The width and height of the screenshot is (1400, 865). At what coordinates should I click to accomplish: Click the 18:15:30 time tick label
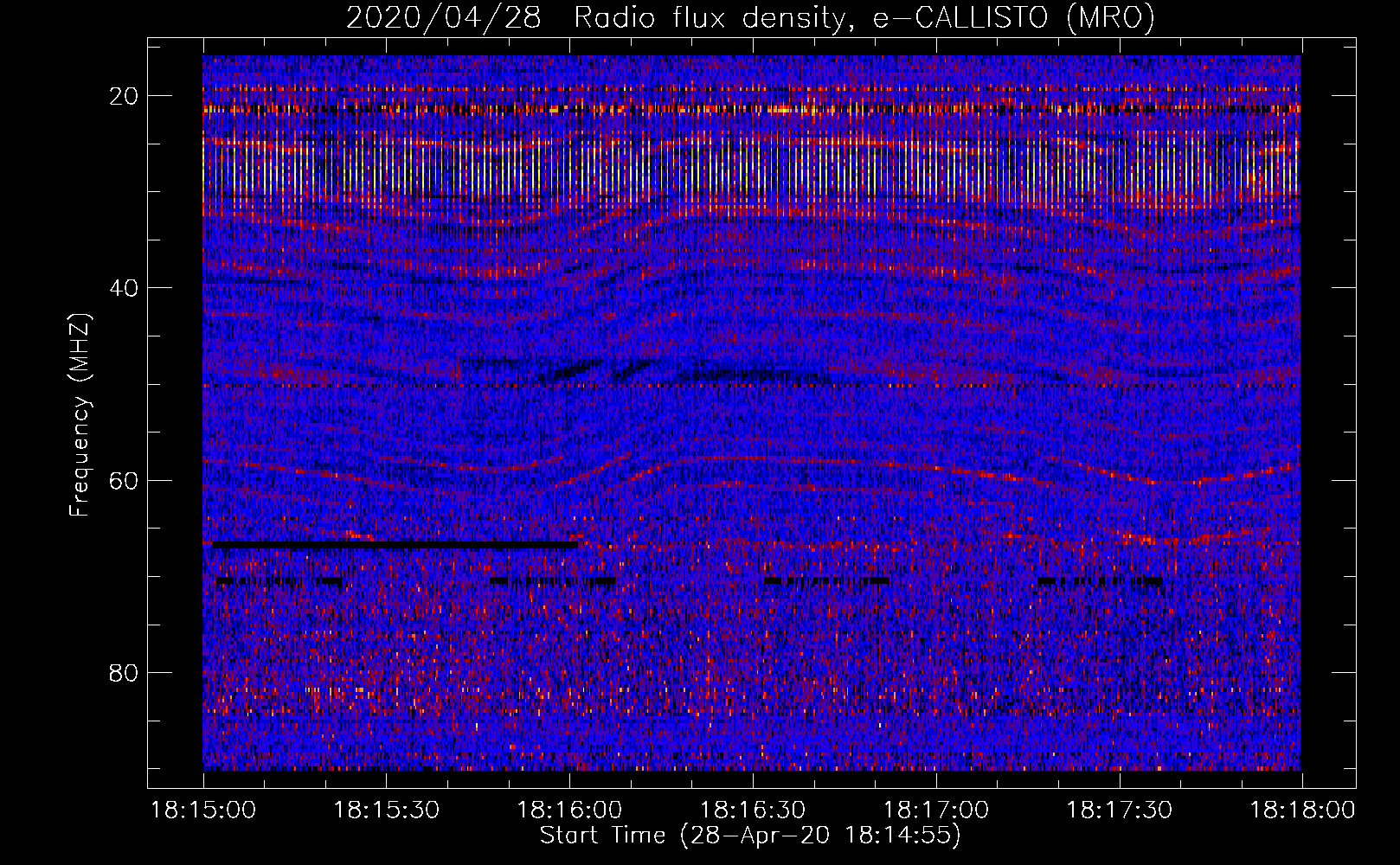tap(386, 811)
